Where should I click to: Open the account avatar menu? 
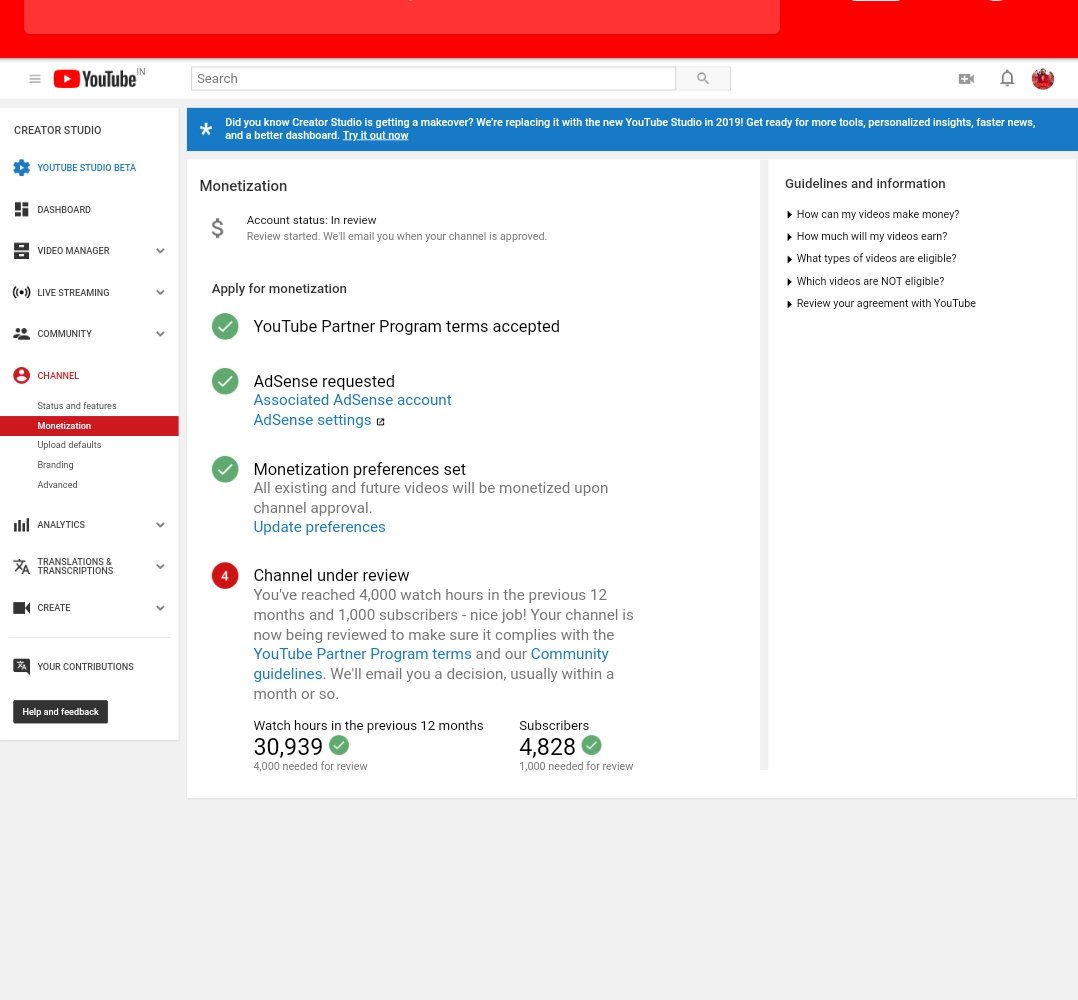1042,79
